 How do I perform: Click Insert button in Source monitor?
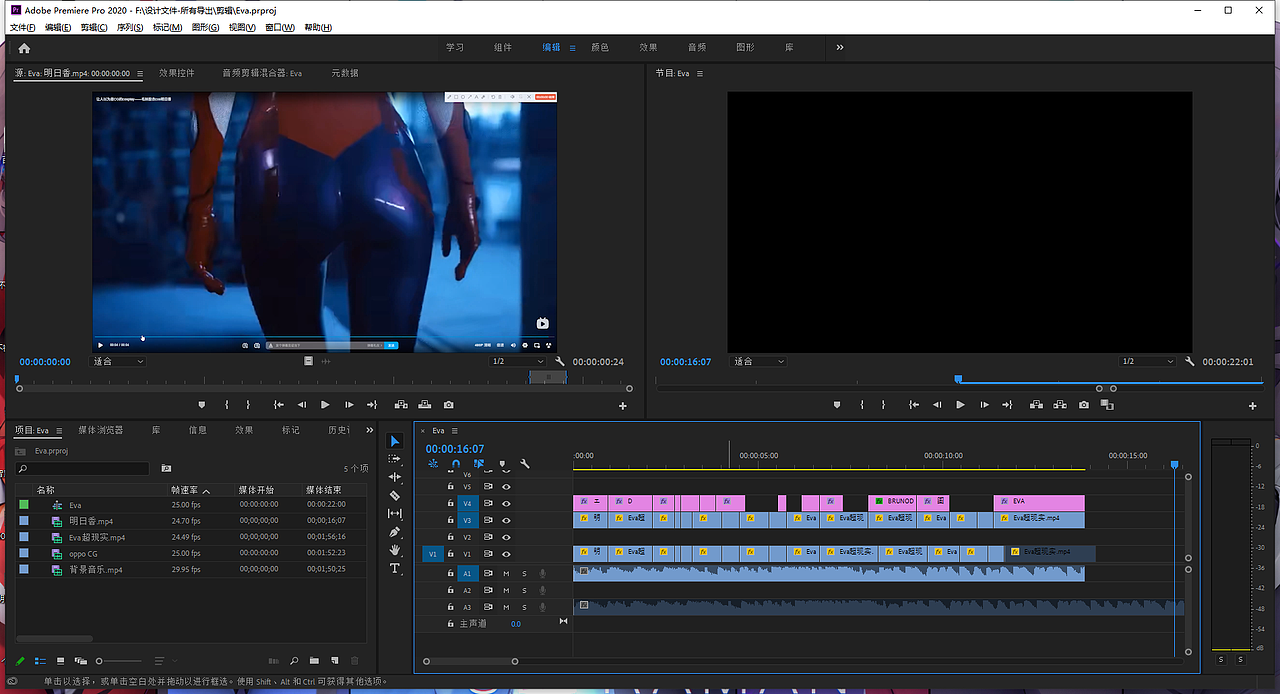click(401, 405)
